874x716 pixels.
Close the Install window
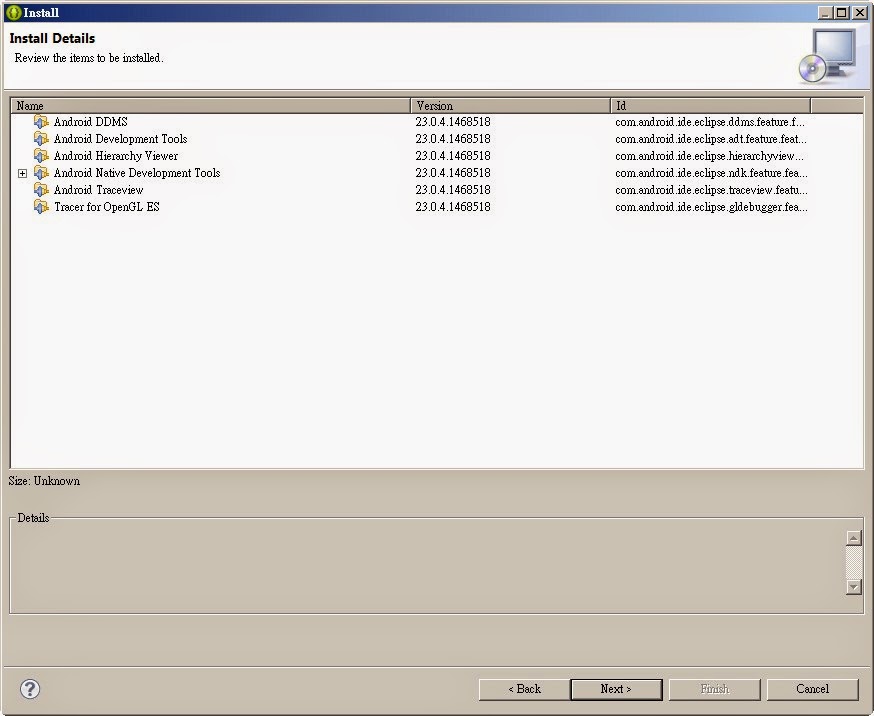tap(860, 12)
